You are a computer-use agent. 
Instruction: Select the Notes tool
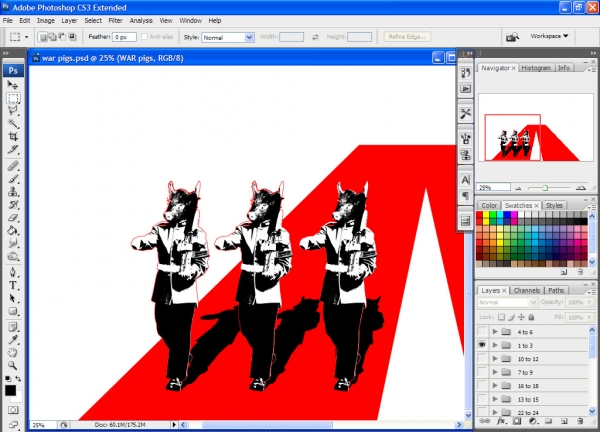[x=13, y=327]
